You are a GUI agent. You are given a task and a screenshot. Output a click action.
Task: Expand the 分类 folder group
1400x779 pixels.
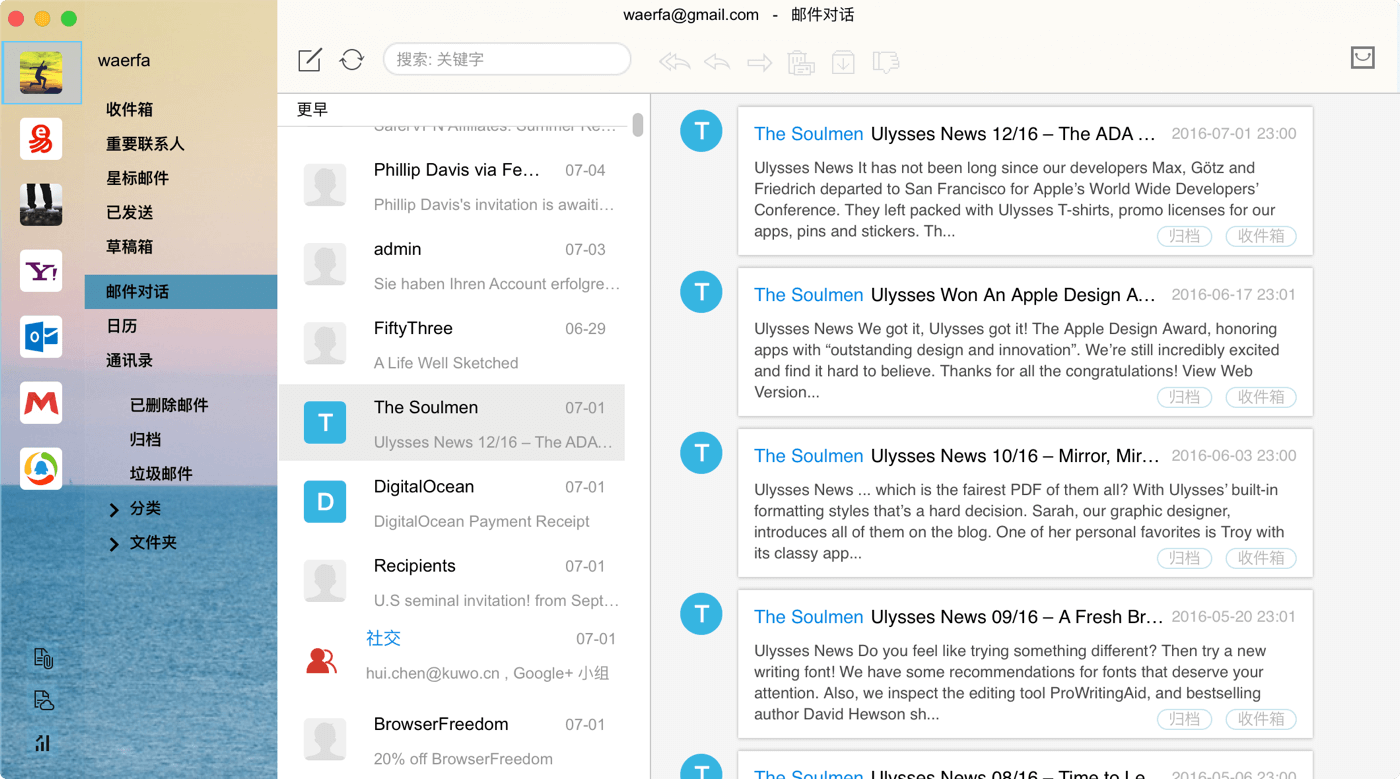(x=114, y=510)
